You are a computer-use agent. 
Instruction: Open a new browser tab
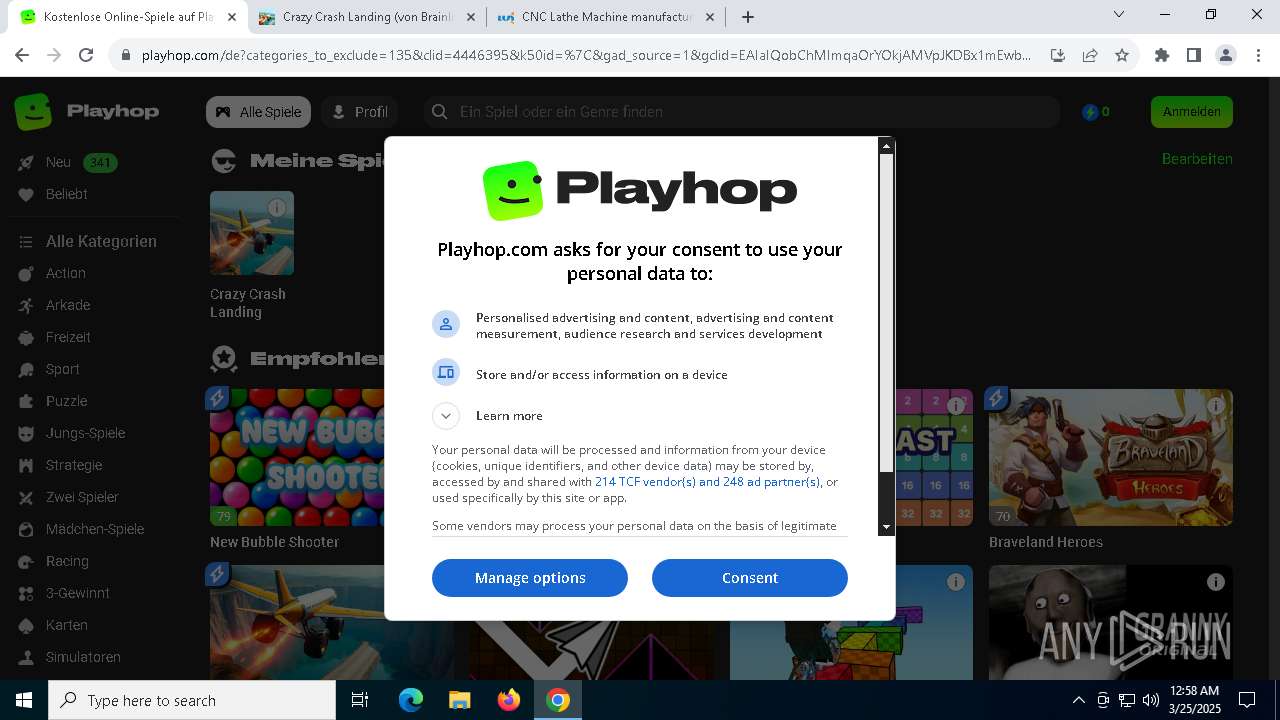pyautogui.click(x=748, y=17)
